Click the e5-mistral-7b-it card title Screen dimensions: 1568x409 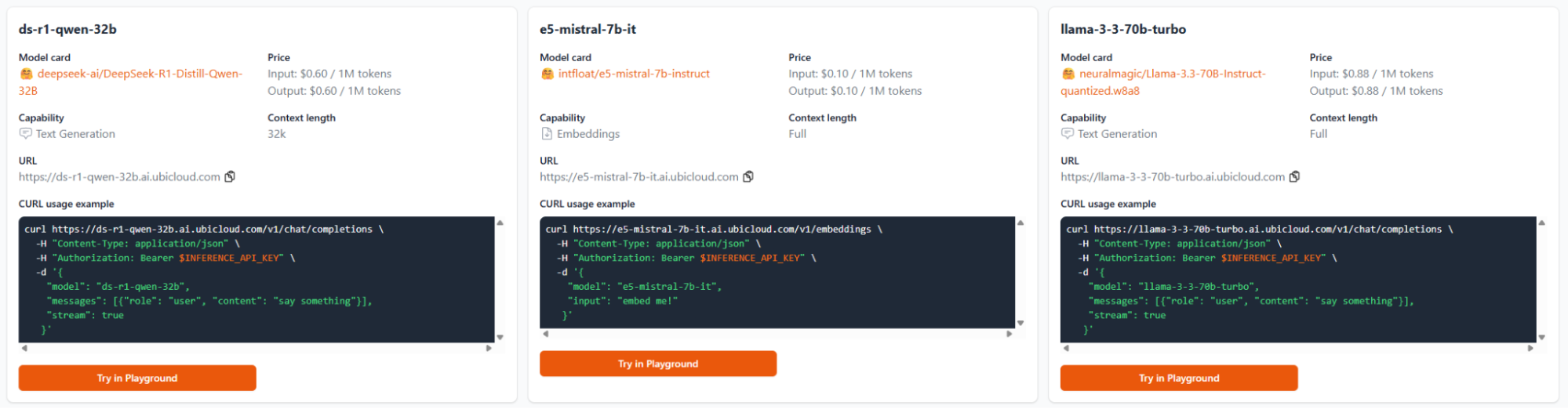click(588, 29)
